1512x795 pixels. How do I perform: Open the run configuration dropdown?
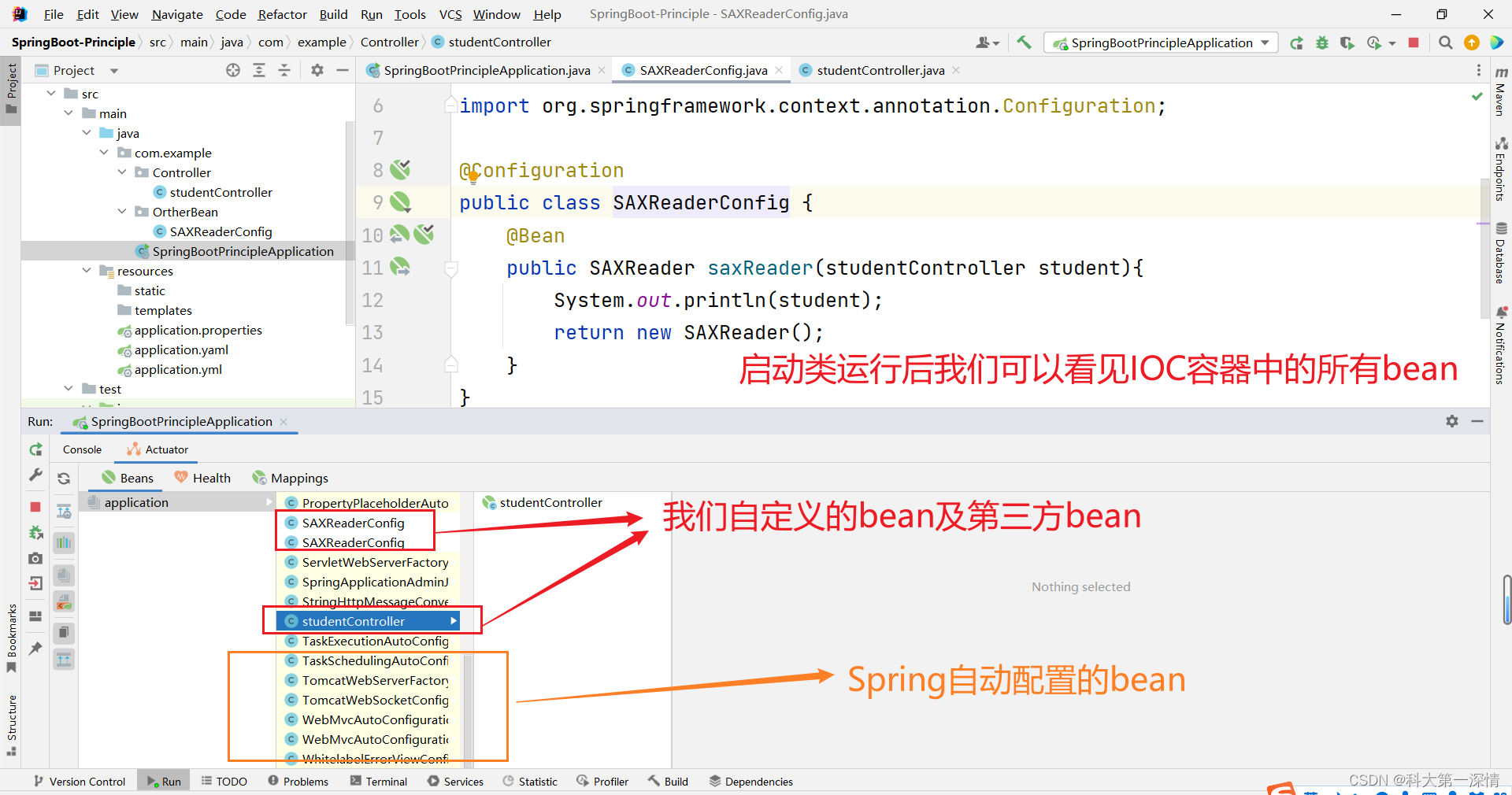click(1162, 43)
